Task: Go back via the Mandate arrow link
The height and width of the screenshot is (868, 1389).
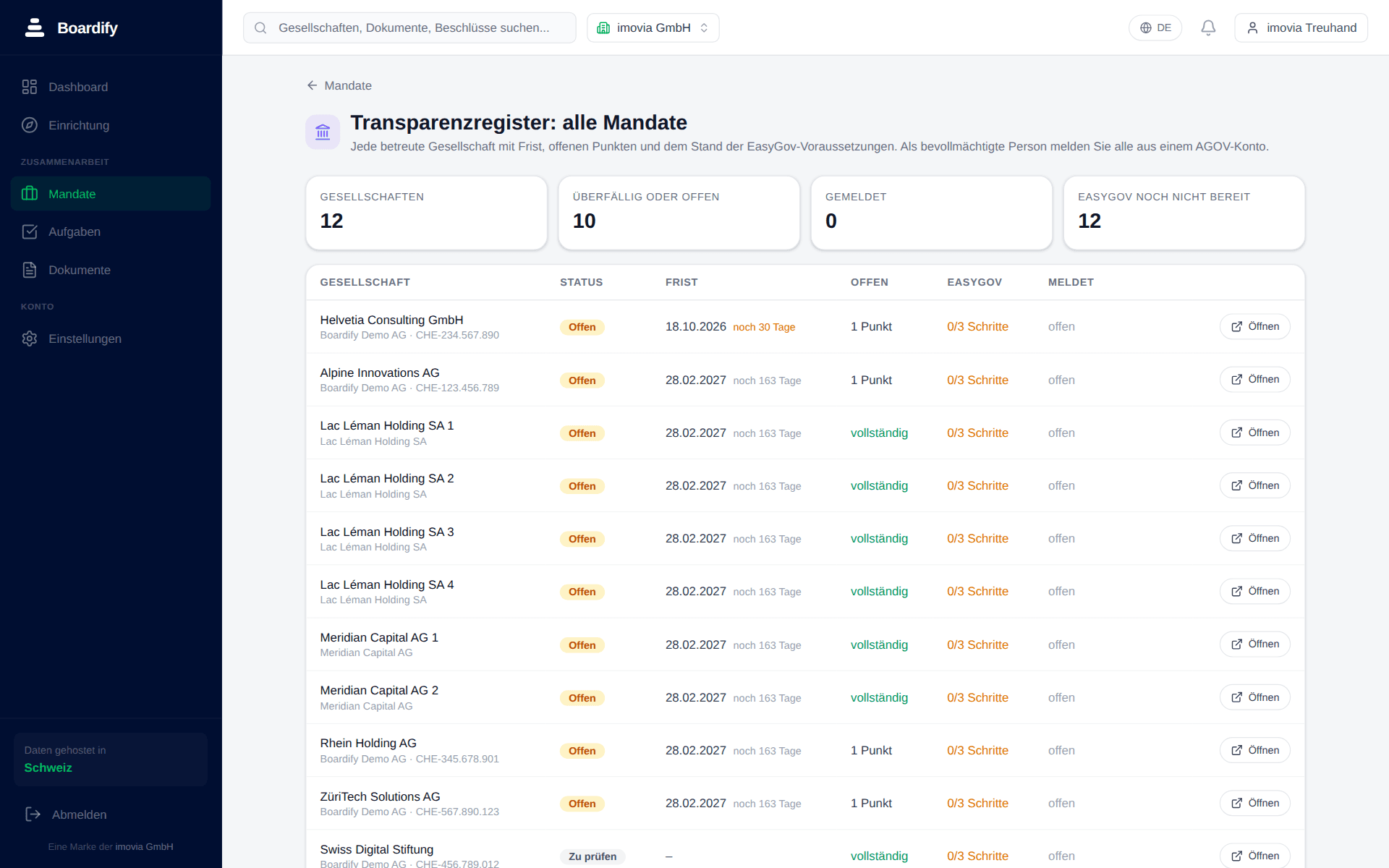Action: tap(339, 85)
